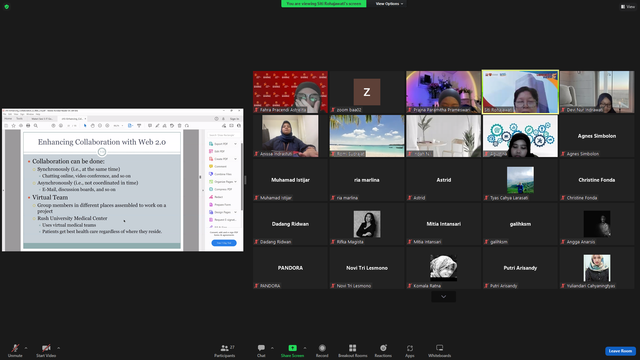
Task: Start Video camera button
Action: coord(46,350)
